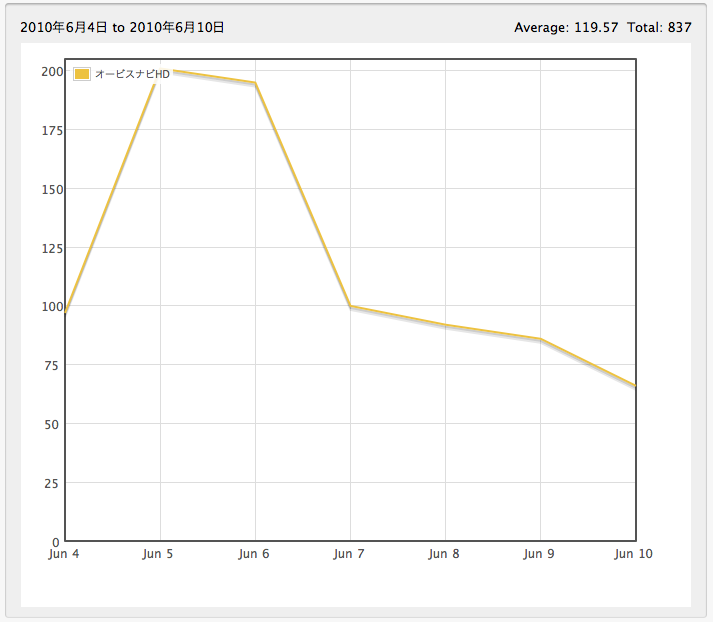
Task: Click the yellow legend color swatch
Action: pyautogui.click(x=83, y=74)
